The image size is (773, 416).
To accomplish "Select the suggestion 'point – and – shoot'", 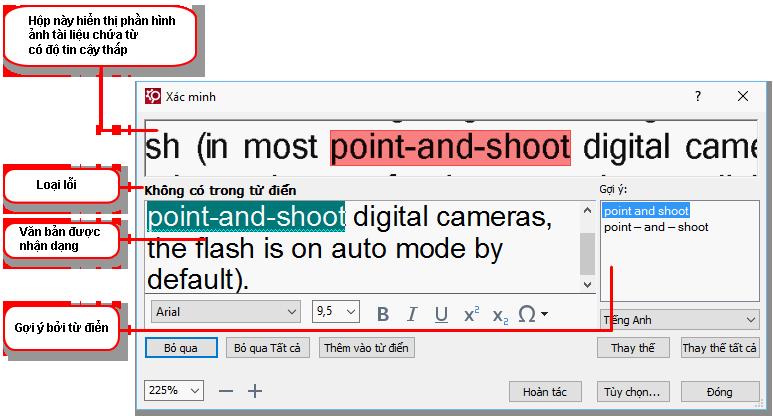I will click(656, 227).
